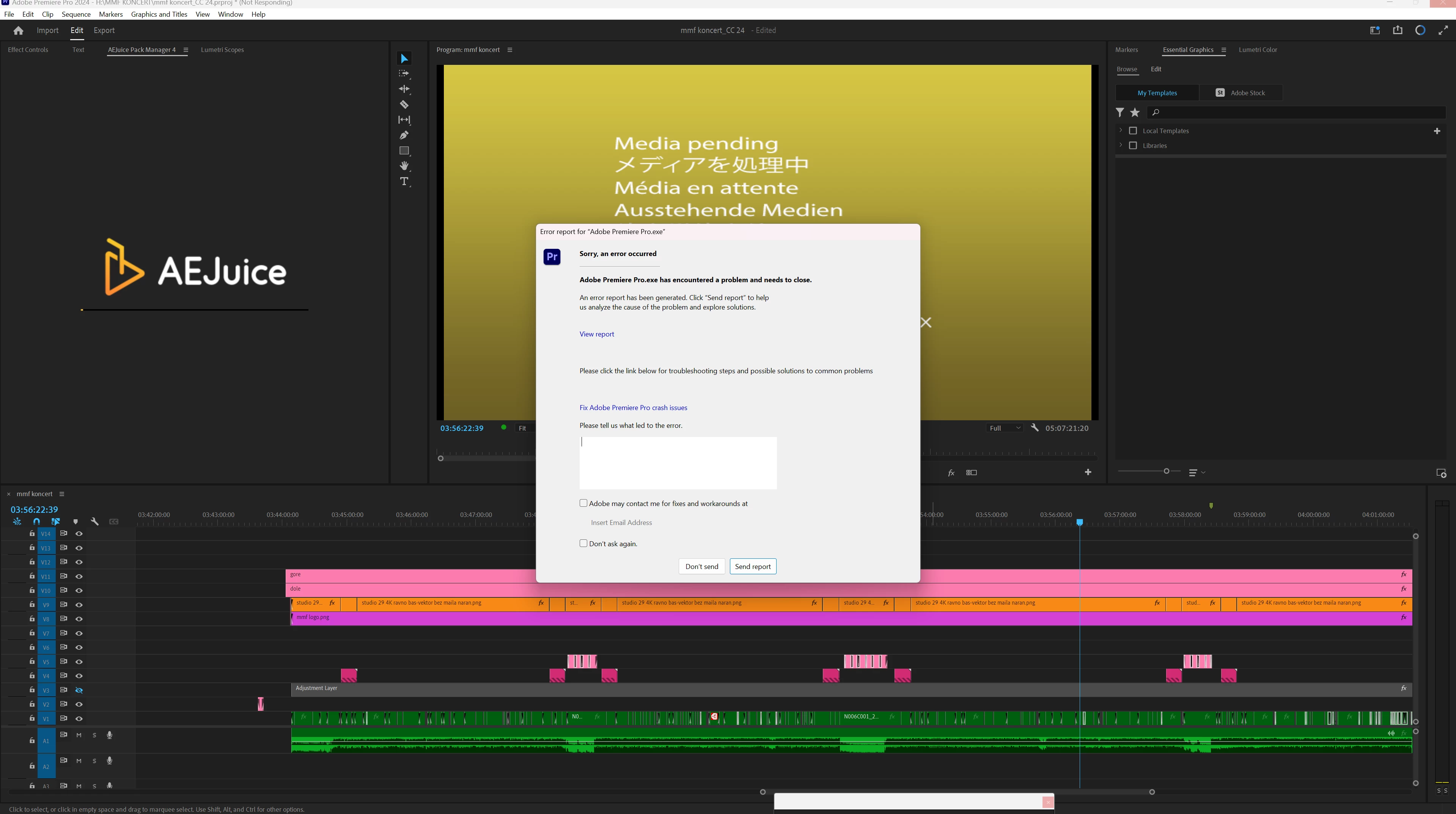Select the Razor tool
Screen dimensions: 1456x814
[x=404, y=105]
